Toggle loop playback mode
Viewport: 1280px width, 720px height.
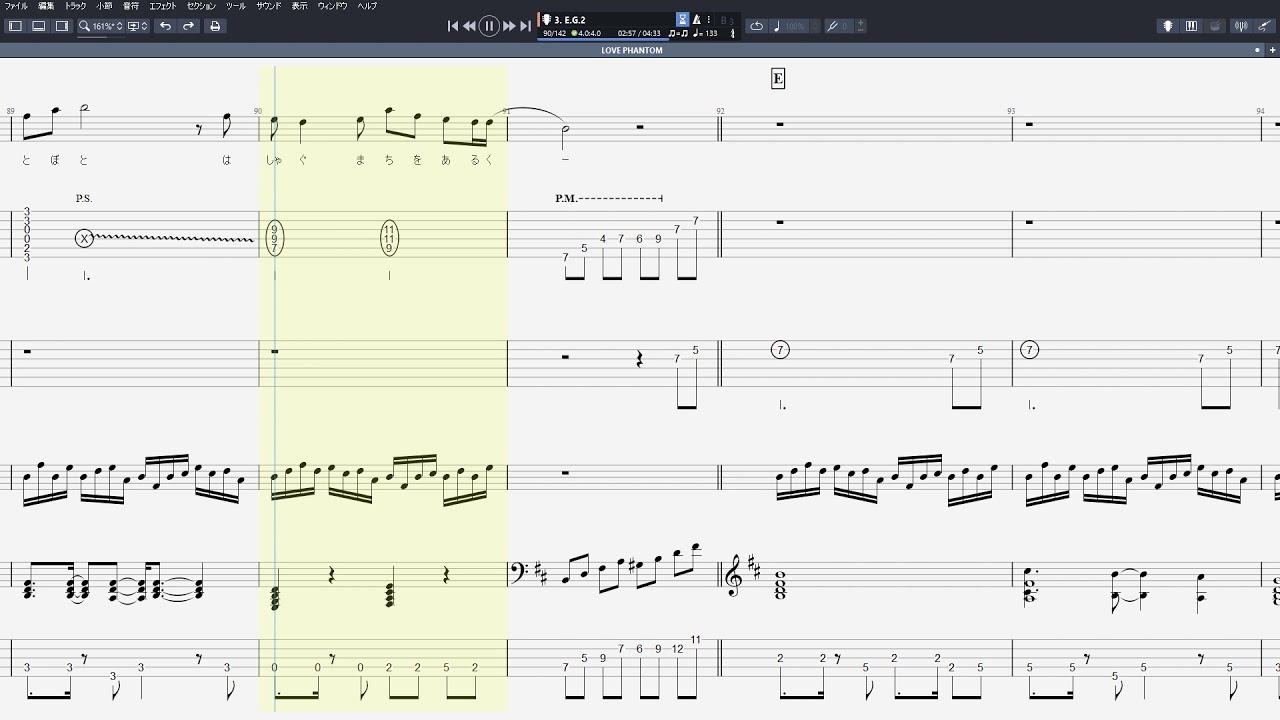pyautogui.click(x=757, y=26)
